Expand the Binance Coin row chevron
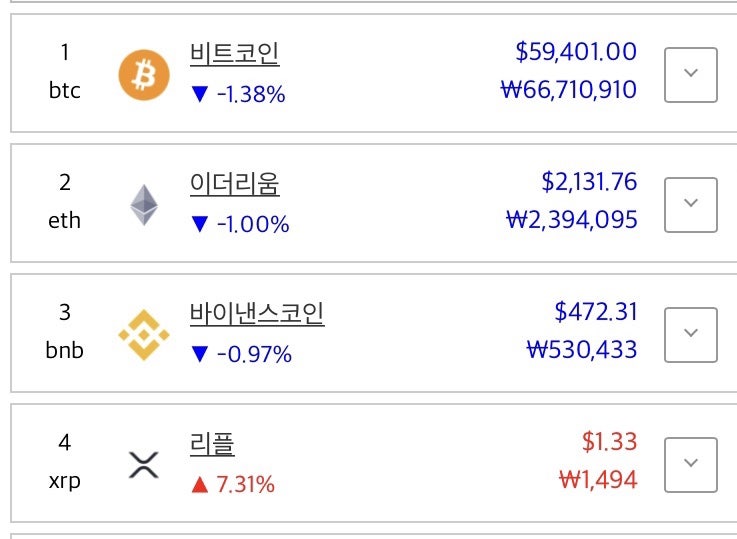The width and height of the screenshot is (737, 539). point(690,335)
